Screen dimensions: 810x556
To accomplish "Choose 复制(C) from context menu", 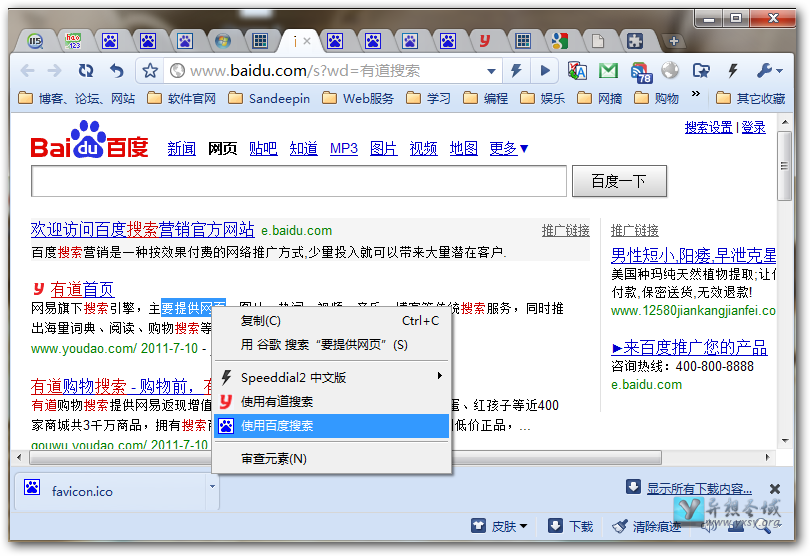I will point(261,321).
